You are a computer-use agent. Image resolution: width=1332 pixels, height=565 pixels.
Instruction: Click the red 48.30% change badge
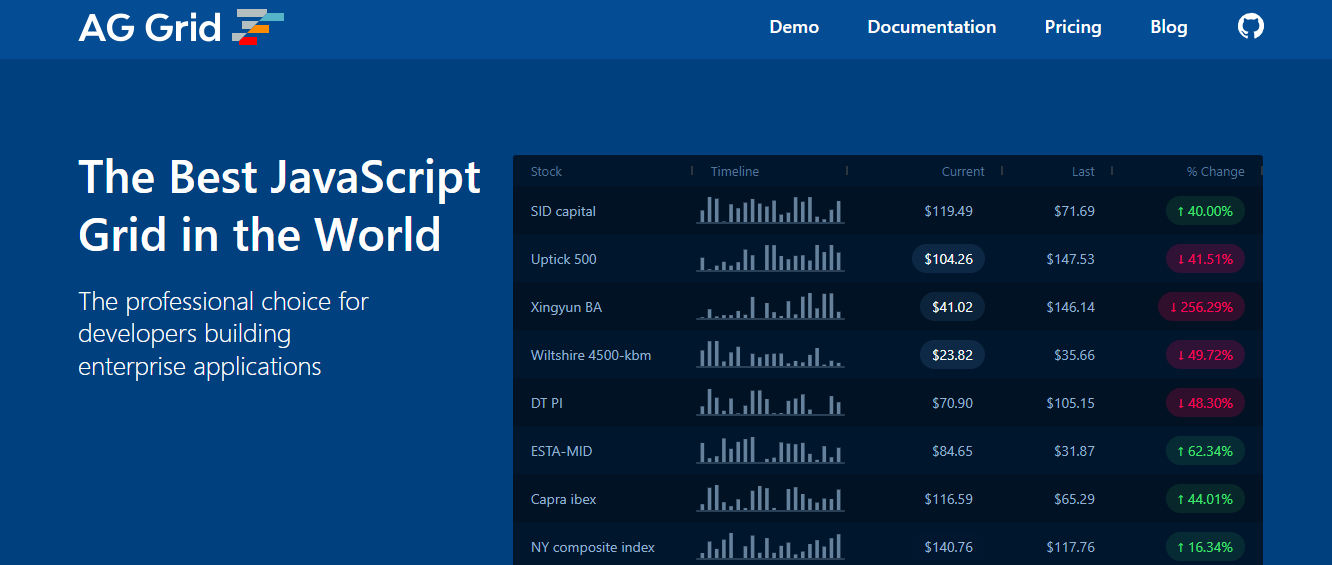tap(1205, 403)
